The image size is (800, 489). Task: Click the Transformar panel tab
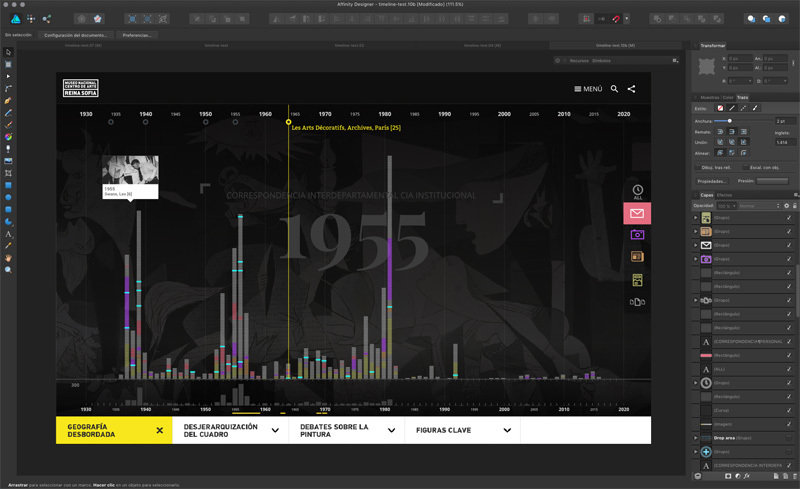click(712, 45)
